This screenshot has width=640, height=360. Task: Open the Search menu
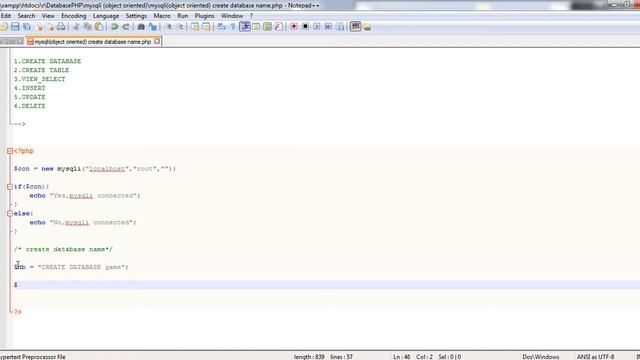26,16
